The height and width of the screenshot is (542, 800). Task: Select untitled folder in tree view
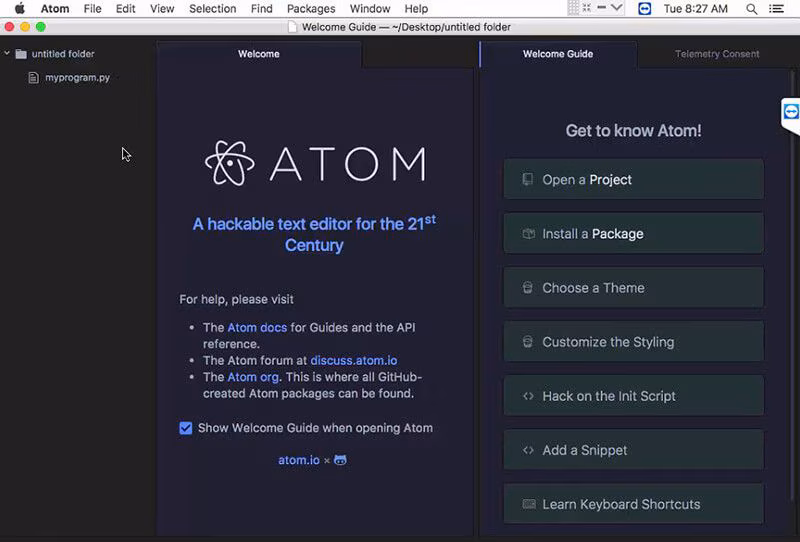pos(63,54)
